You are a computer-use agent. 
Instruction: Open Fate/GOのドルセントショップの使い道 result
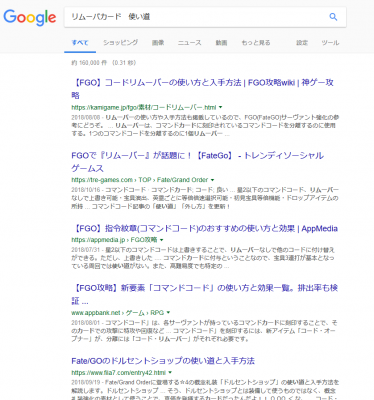pyautogui.click(x=163, y=361)
